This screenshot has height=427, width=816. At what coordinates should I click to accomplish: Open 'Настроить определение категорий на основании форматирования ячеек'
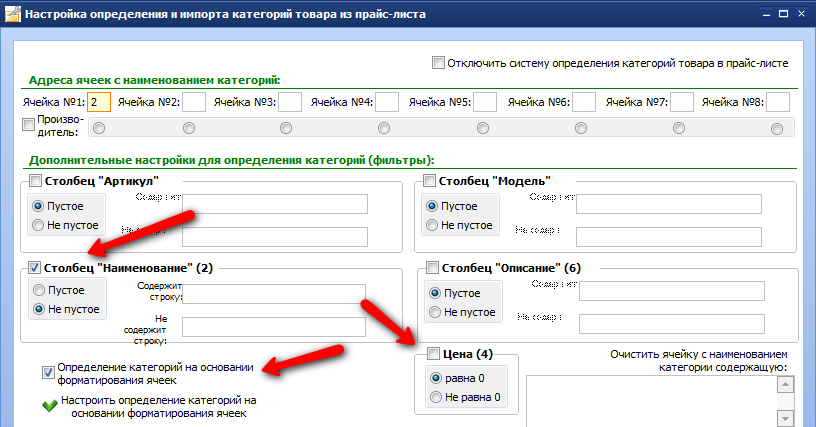click(x=159, y=407)
